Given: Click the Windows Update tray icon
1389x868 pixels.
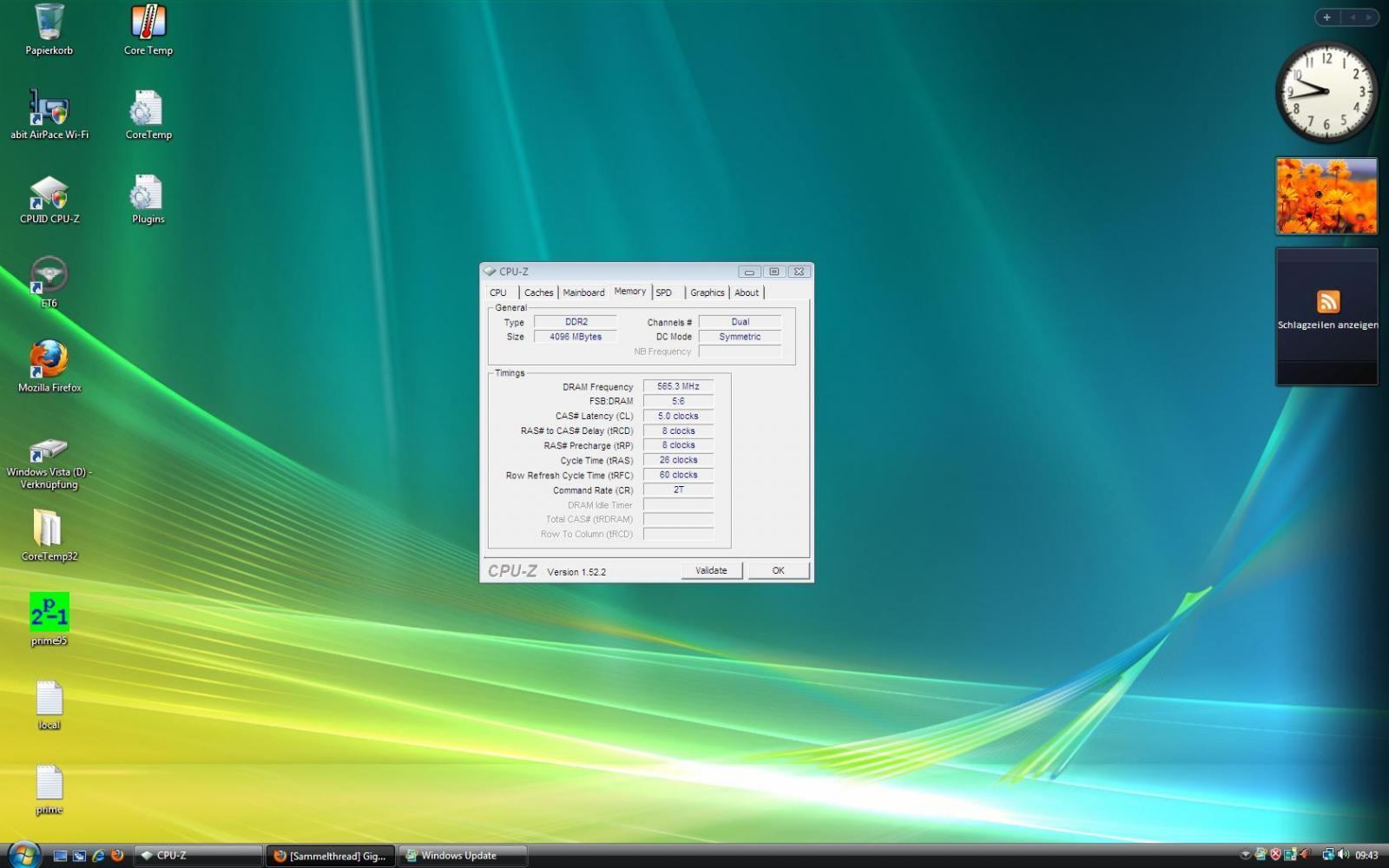Looking at the screenshot, I should pos(1261,855).
